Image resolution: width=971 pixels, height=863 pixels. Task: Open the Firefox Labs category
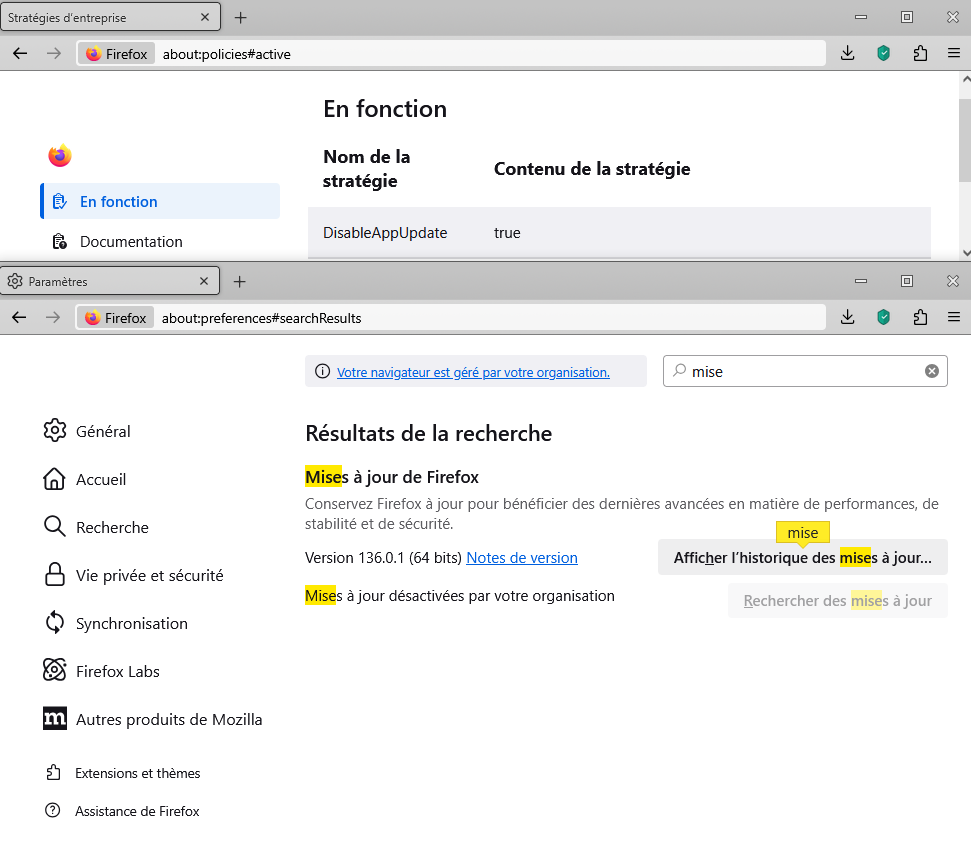click(117, 671)
